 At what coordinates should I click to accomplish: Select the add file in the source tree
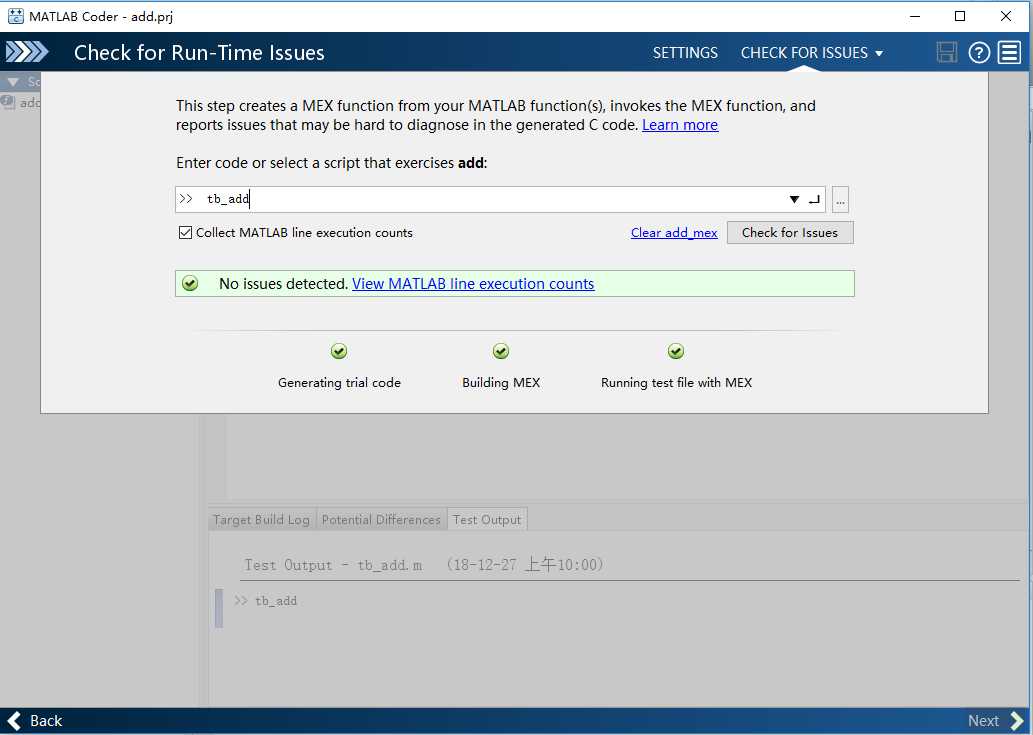22,102
